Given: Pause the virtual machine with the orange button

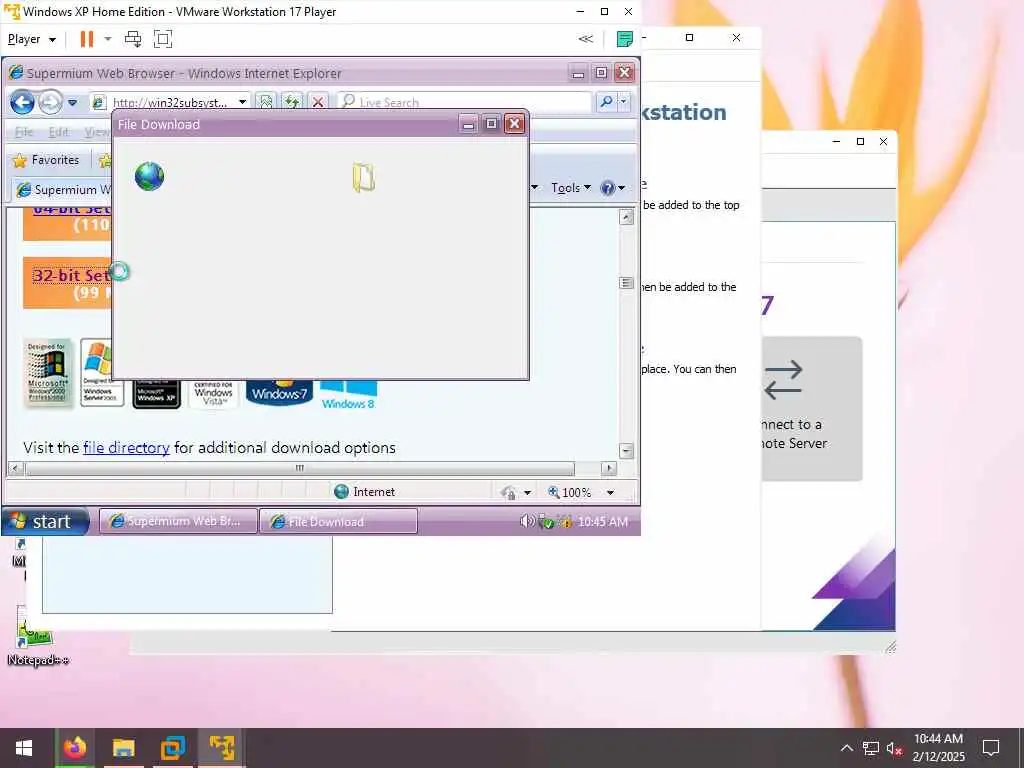Looking at the screenshot, I should (86, 39).
